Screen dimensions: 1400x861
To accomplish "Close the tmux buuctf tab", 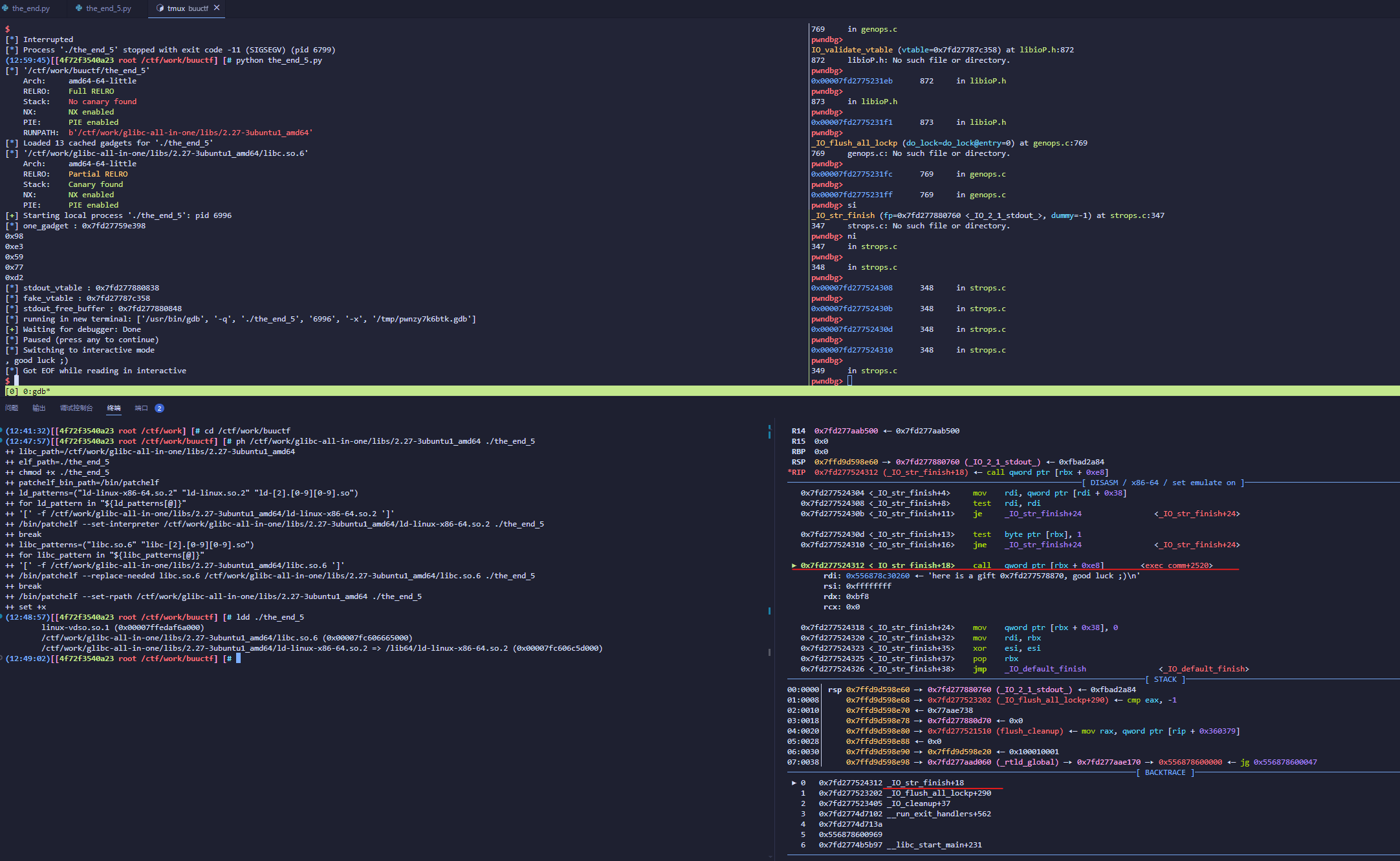I will coord(217,8).
